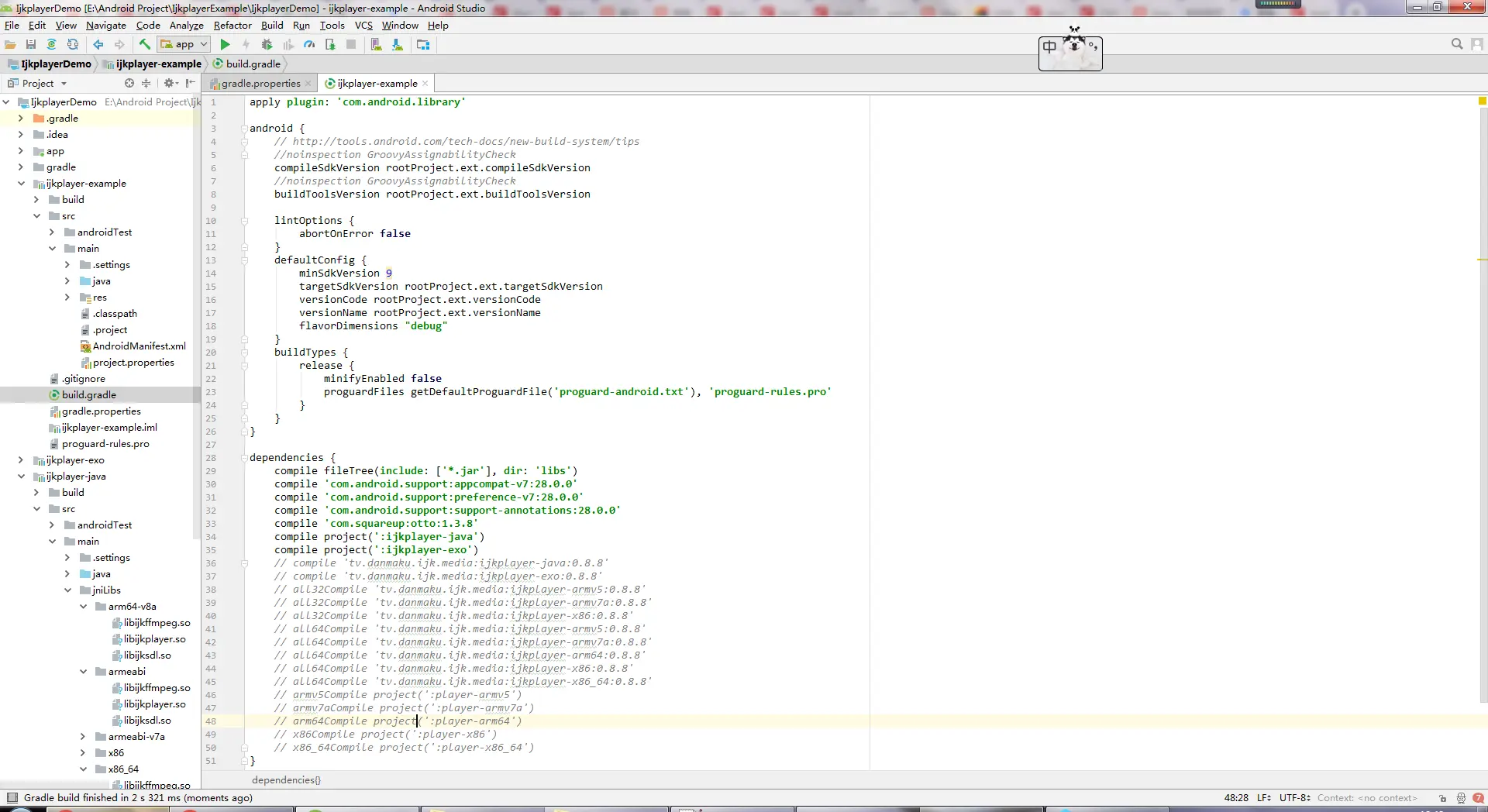Build project with the hammer icon

tap(145, 45)
